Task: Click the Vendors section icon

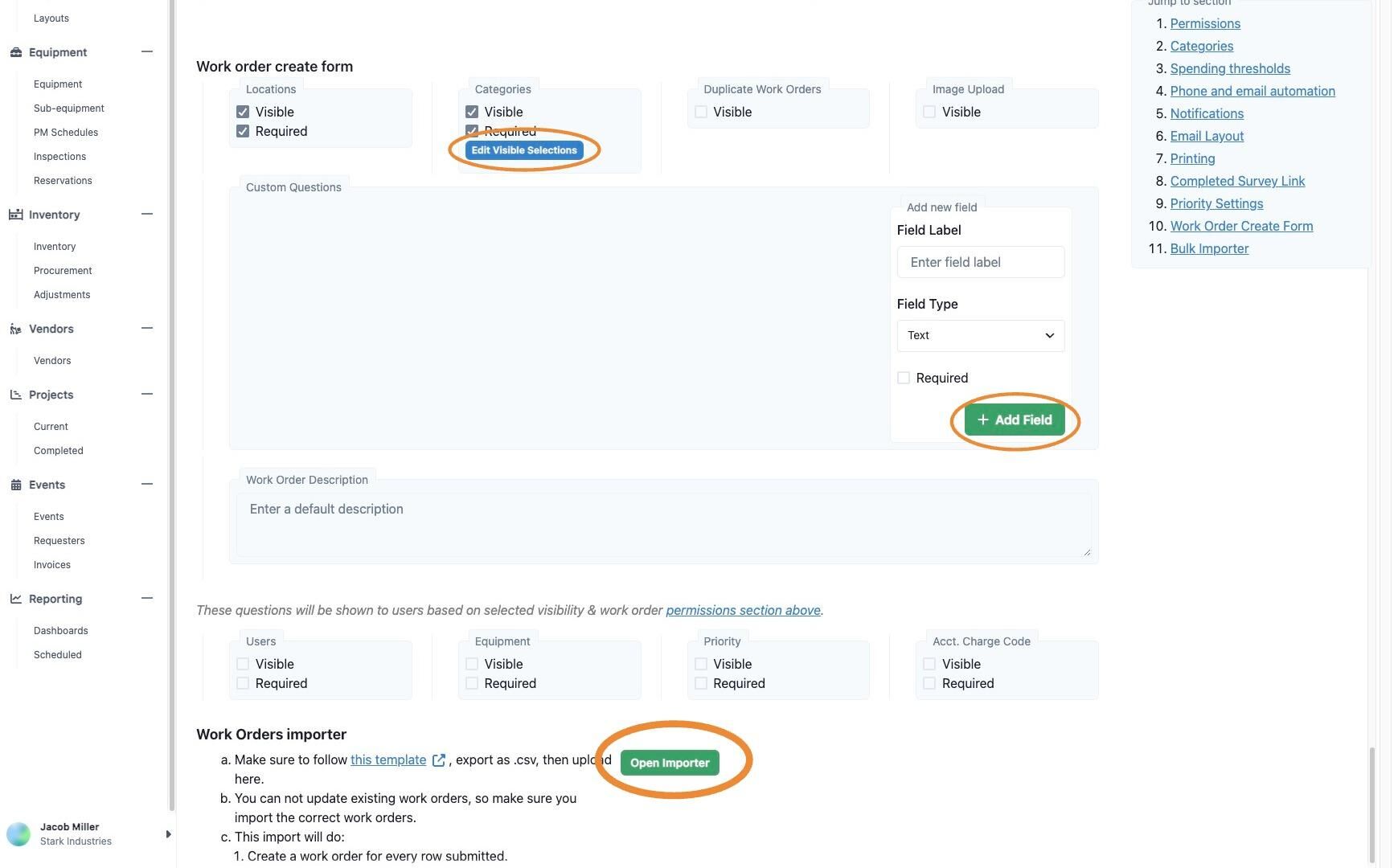Action: [16, 329]
